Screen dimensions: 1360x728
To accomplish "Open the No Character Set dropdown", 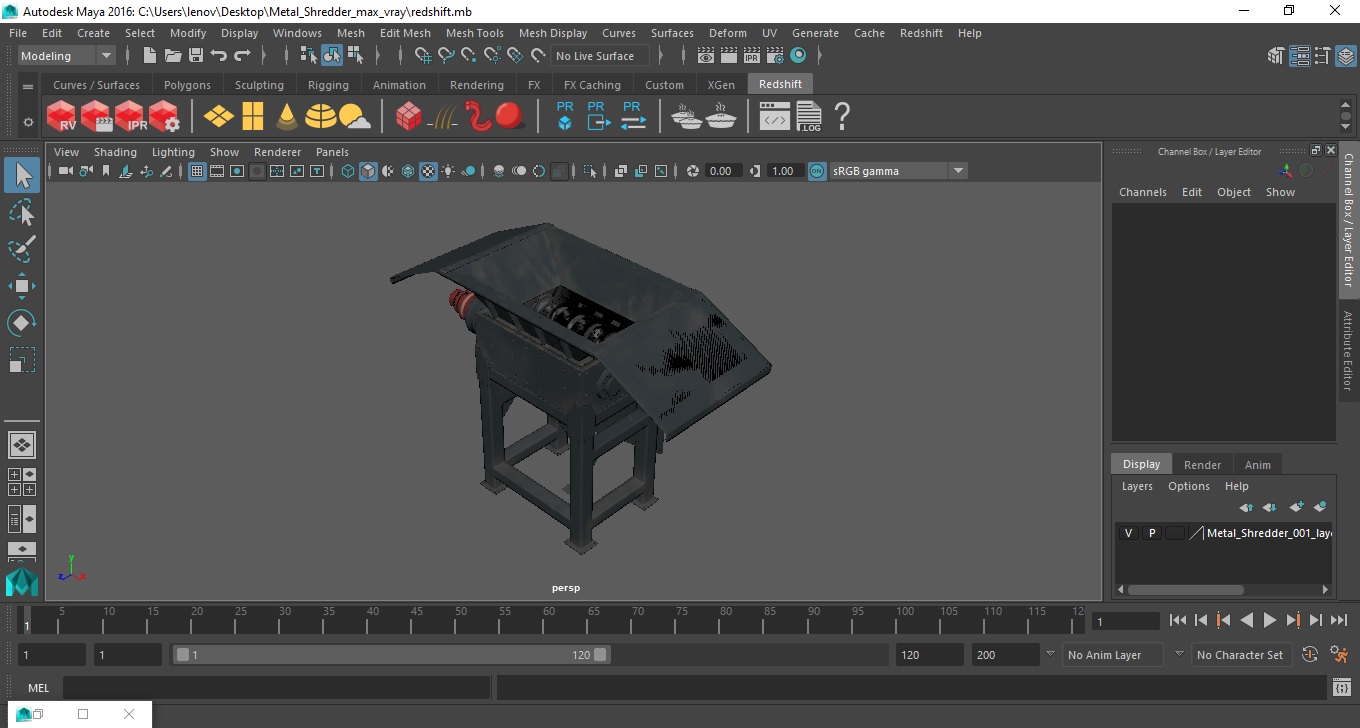I will [x=1241, y=655].
